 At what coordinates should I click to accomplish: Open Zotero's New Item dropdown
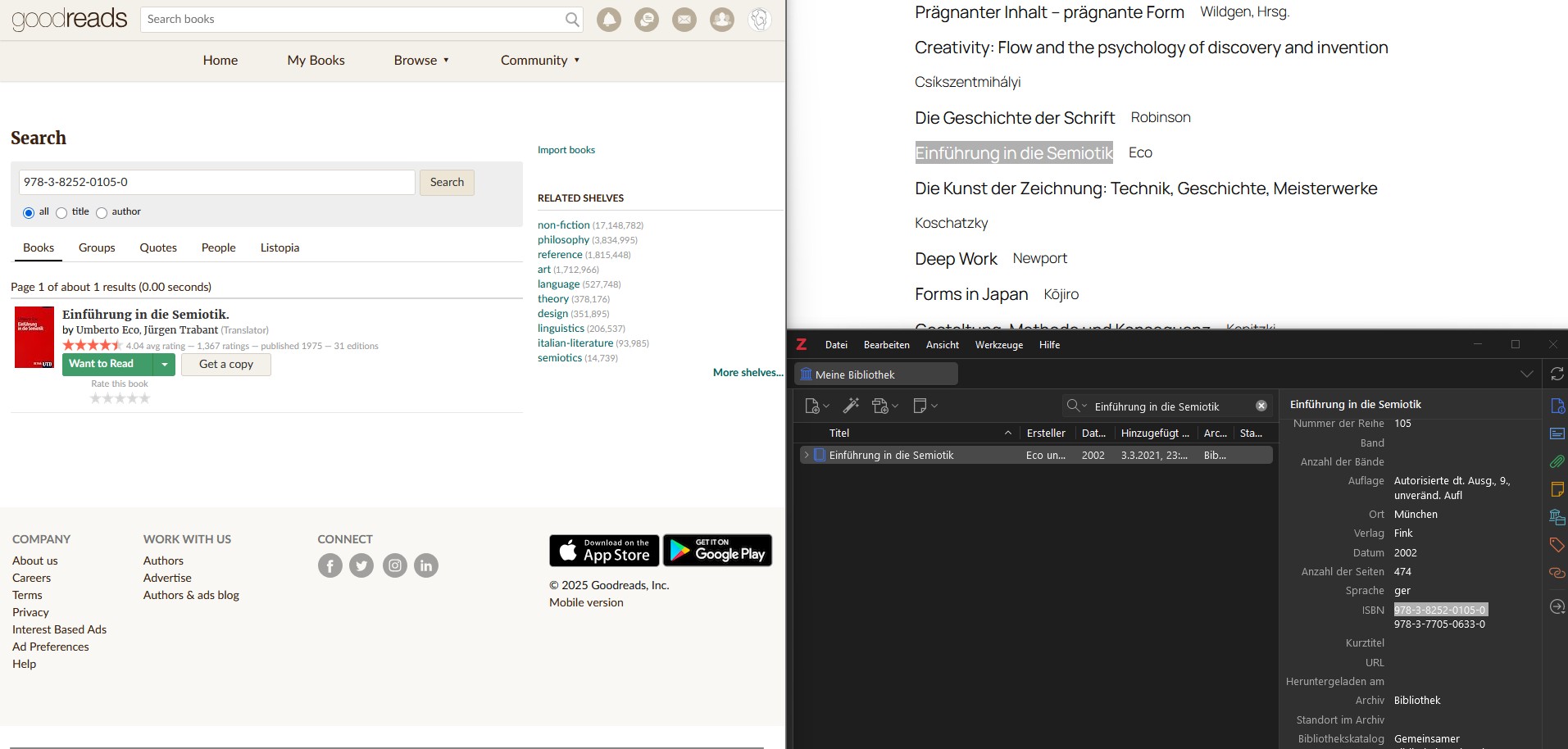(817, 406)
